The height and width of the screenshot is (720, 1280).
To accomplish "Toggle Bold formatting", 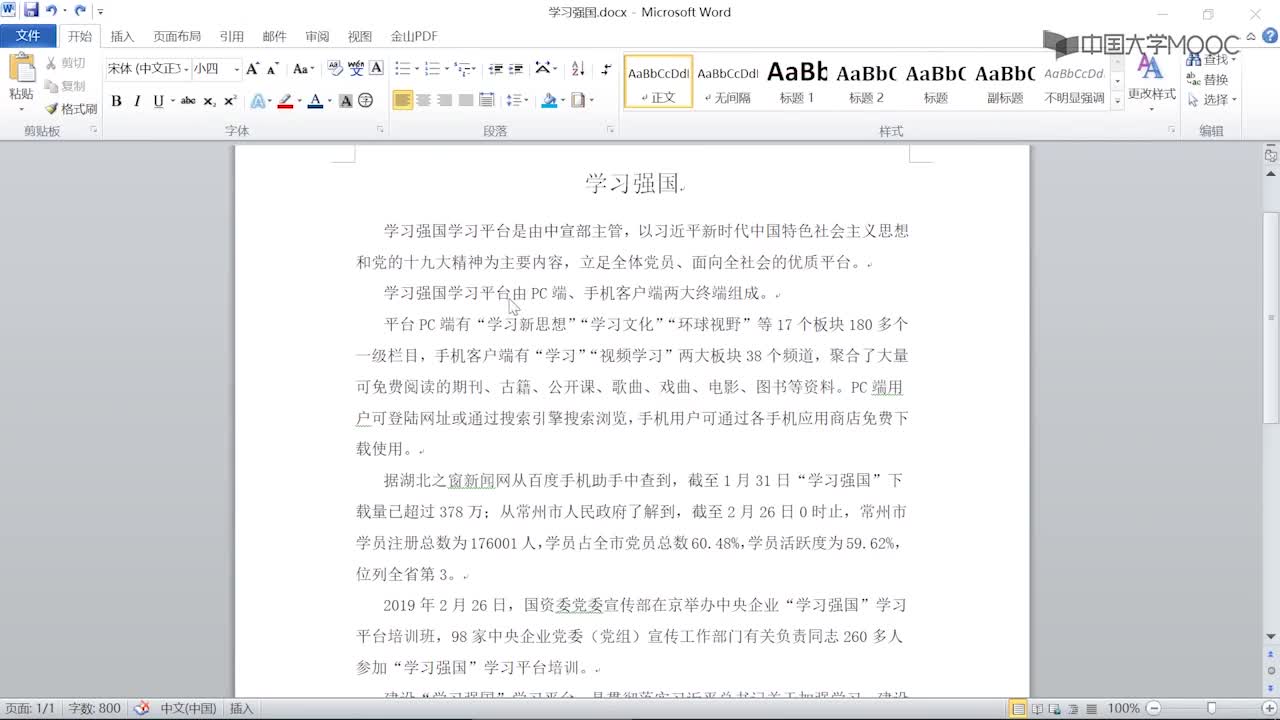I will (117, 101).
